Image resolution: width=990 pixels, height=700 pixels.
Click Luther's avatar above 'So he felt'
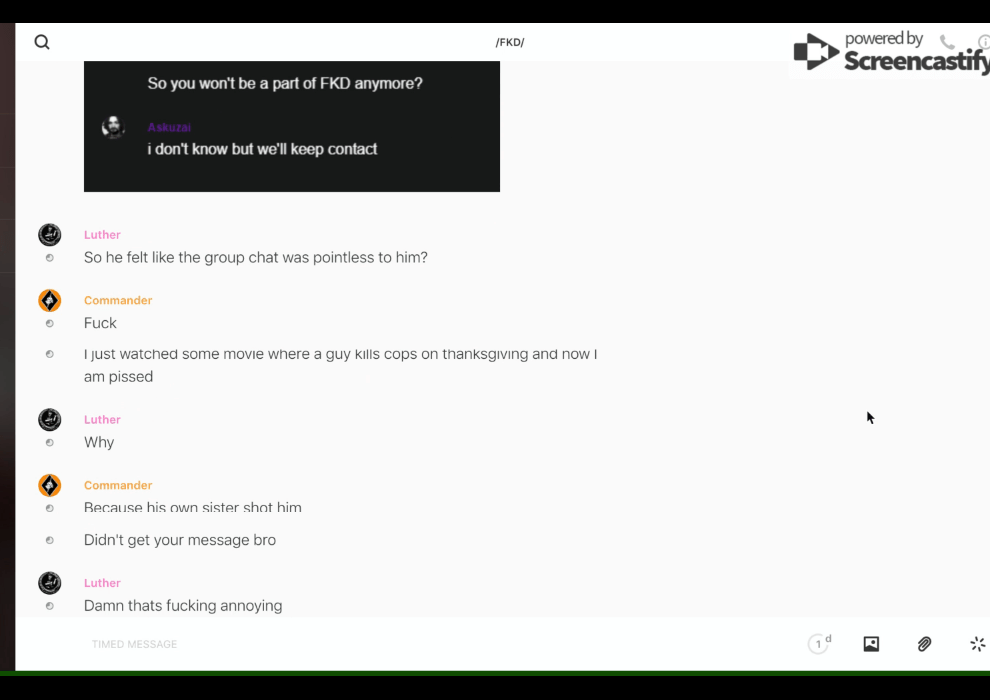pos(49,235)
